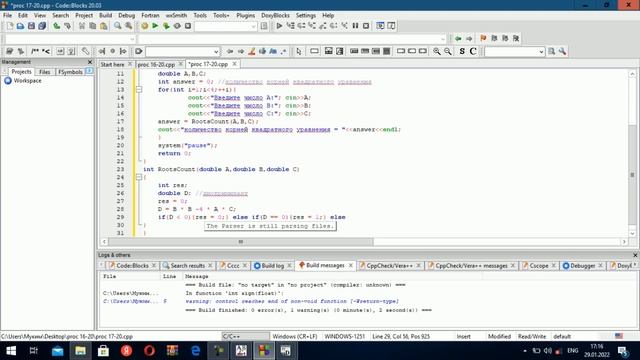Click the Paste clipboard icon
This screenshot has height=360, width=640.
pyautogui.click(x=104, y=26)
